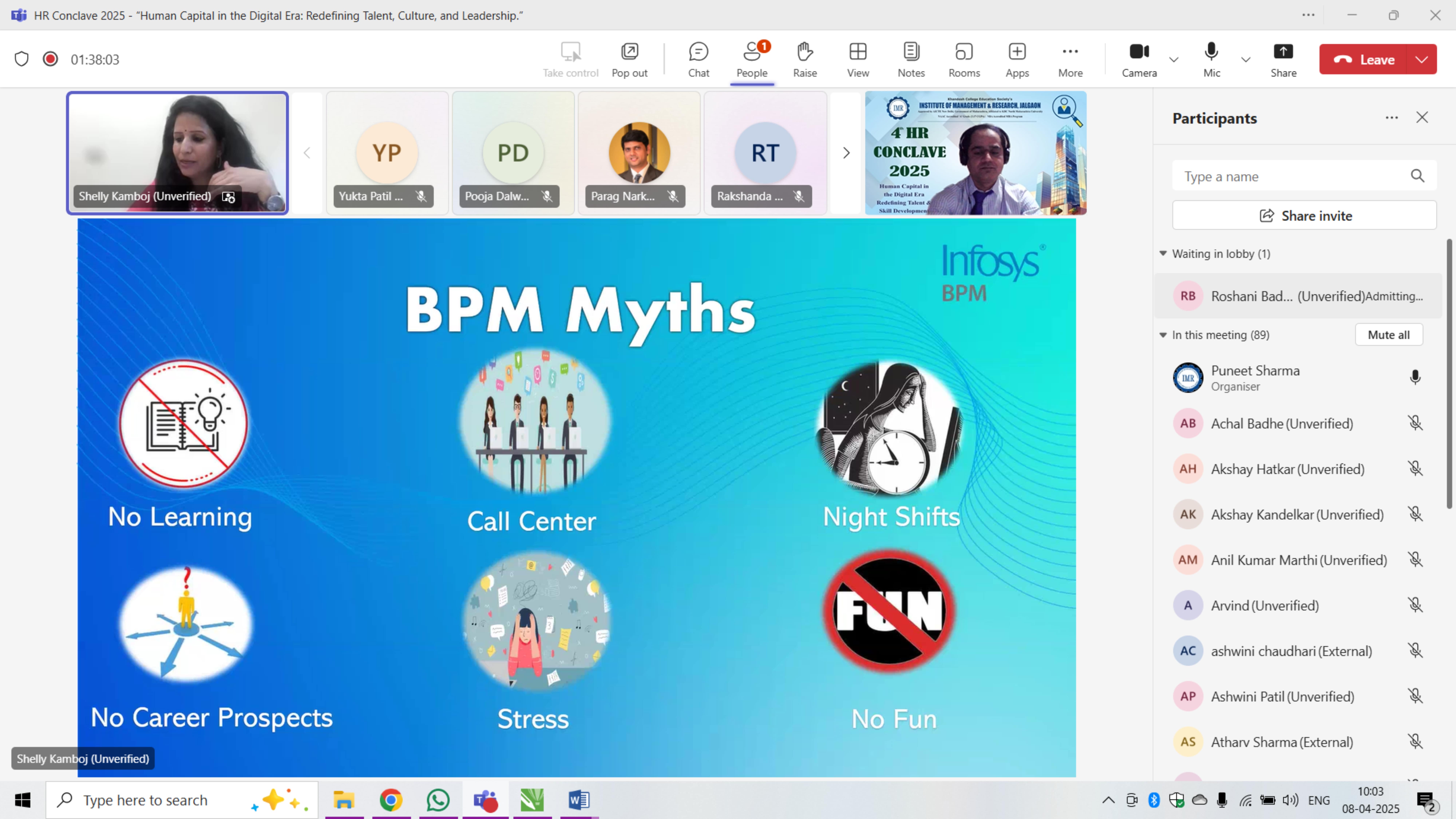Show next participant video tiles
Viewport: 1456px width, 819px height.
[x=846, y=153]
